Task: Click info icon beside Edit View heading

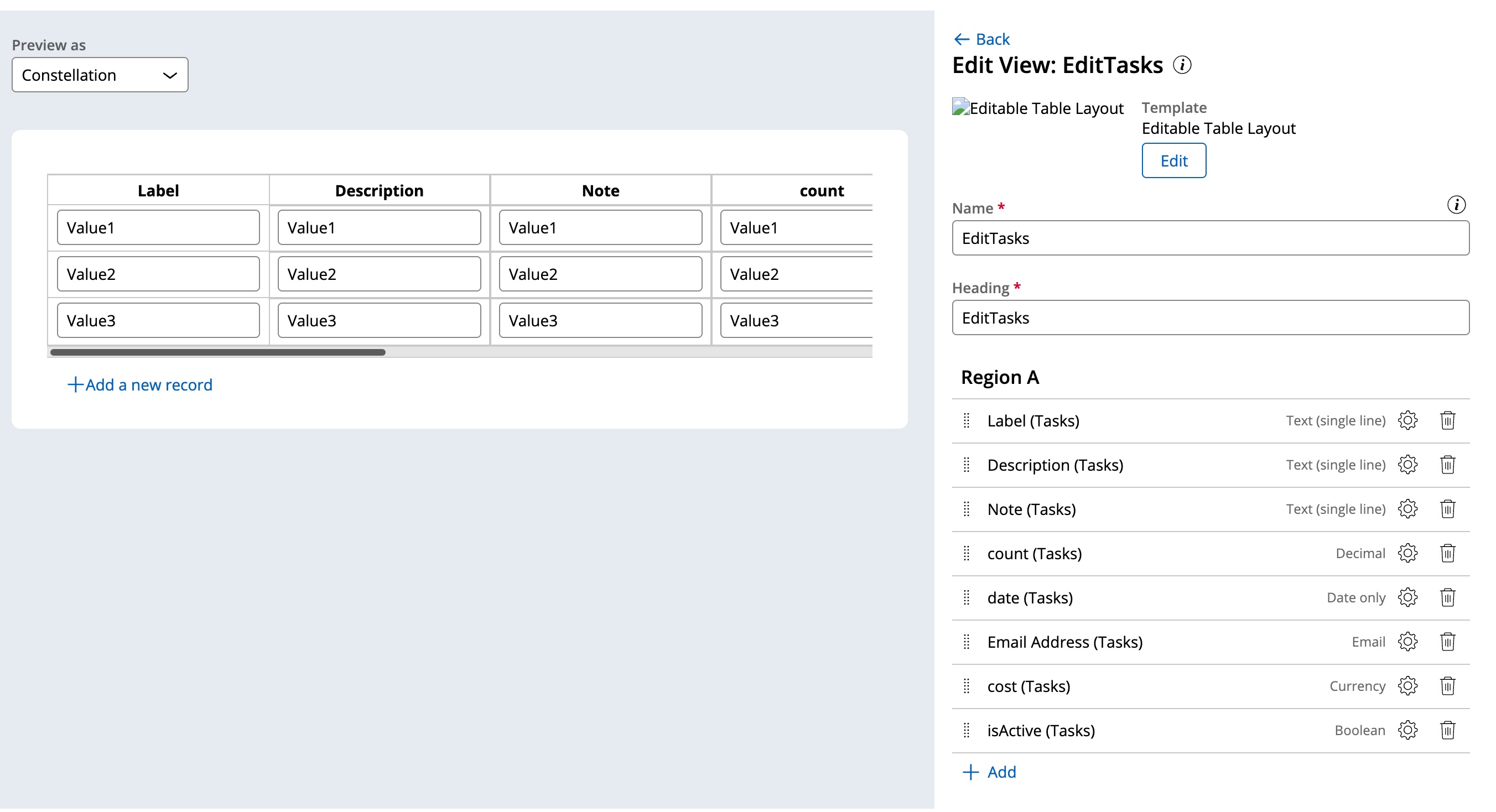Action: pos(1182,65)
